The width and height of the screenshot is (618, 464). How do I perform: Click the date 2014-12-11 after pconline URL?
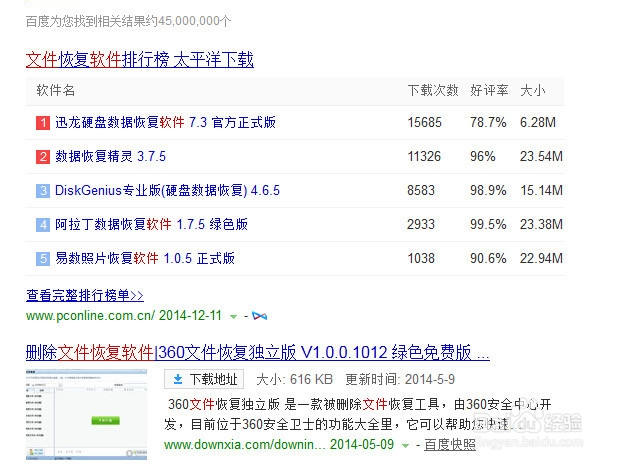(190, 316)
